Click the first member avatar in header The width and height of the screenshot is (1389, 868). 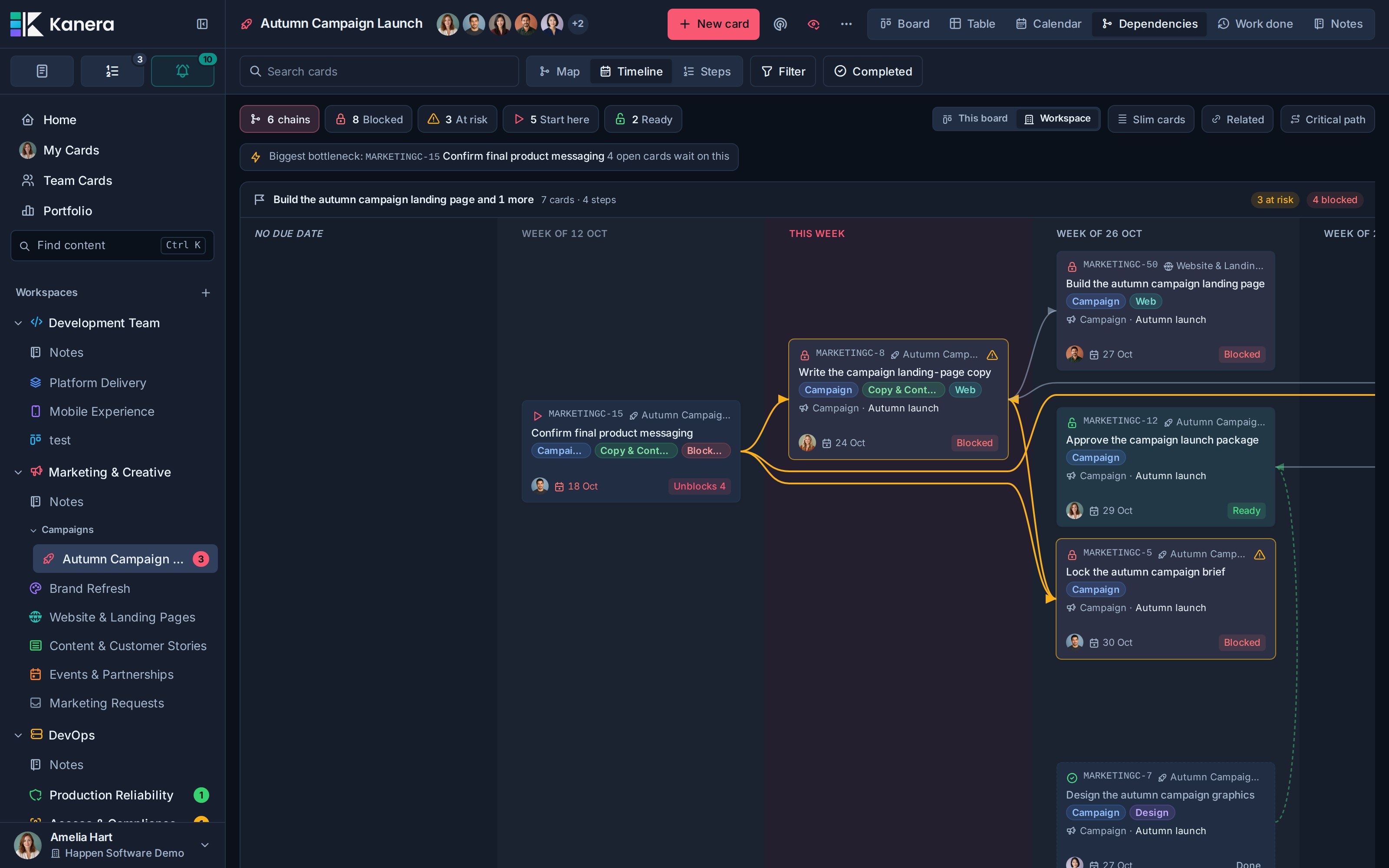448,24
